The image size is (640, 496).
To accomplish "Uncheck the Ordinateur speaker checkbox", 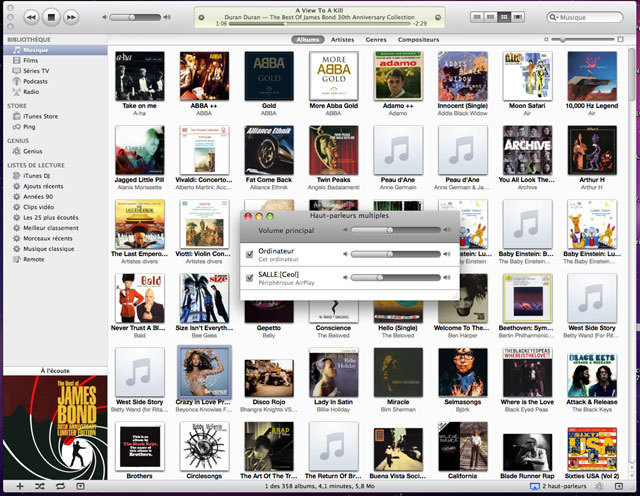I will (249, 254).
